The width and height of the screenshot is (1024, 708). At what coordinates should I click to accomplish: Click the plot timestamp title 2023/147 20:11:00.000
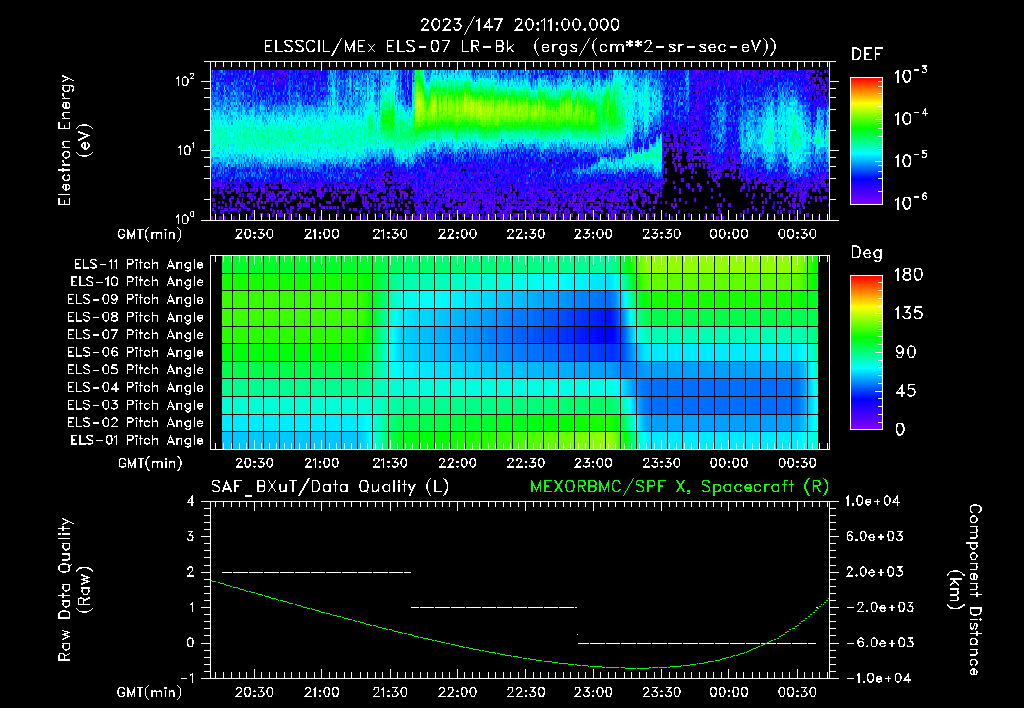click(520, 25)
